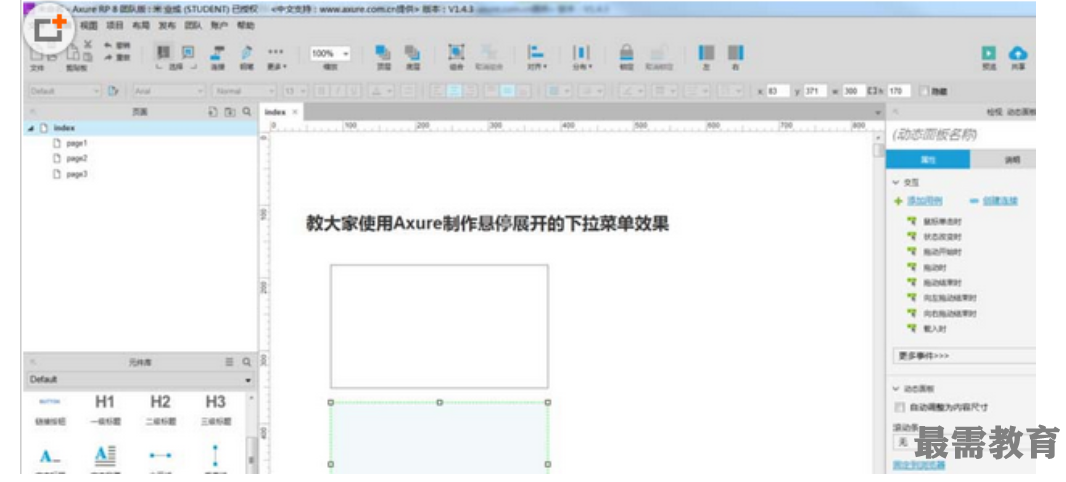Click the width (w) field
This screenshot has width=1066, height=482.
855,90
